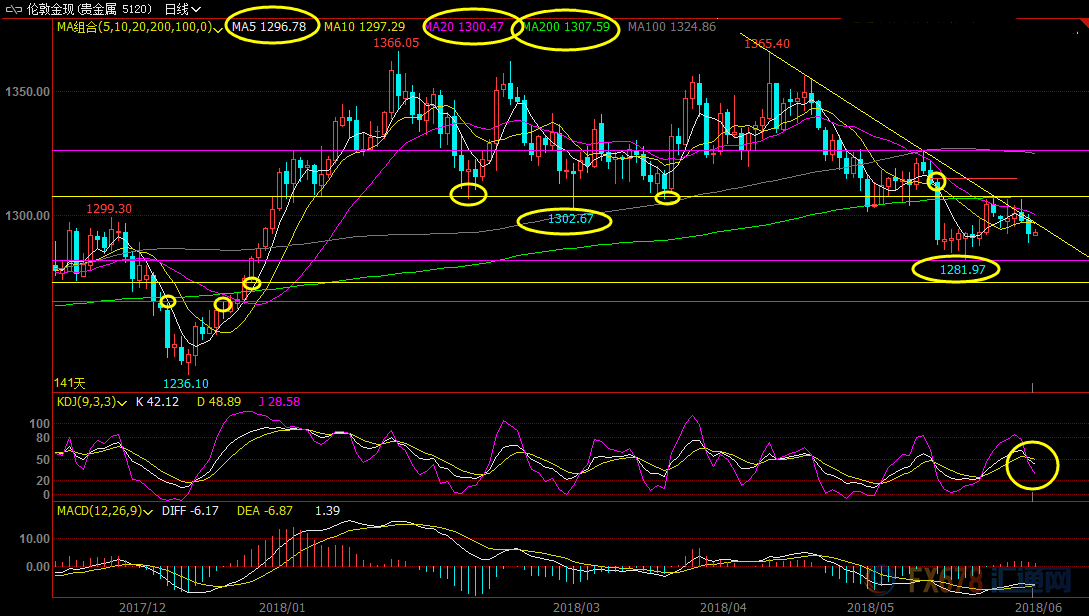Click the 1366.05 high price label

click(x=397, y=43)
